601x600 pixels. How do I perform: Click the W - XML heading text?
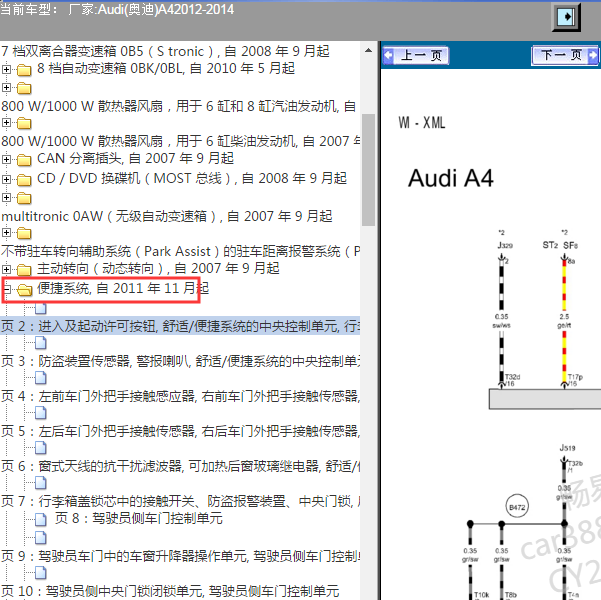pos(422,123)
